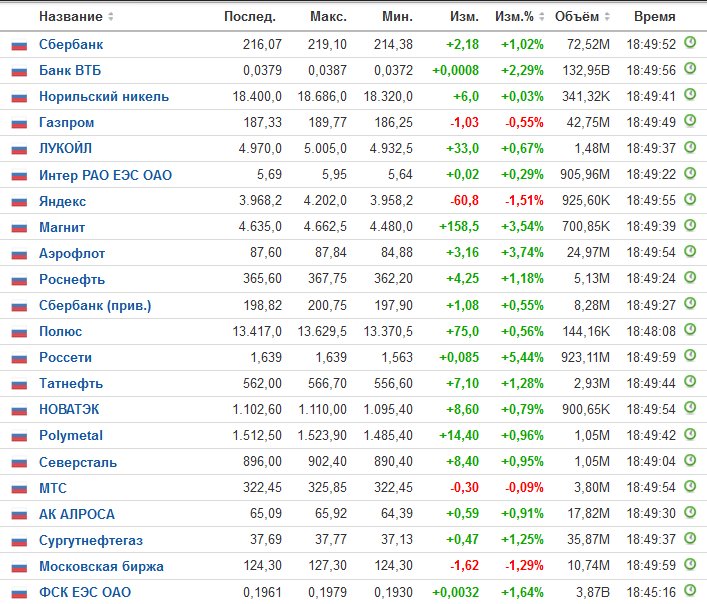Viewport: 707px width, 604px height.
Task: Click Полюс max price 13.629,5
Action: coord(322,331)
